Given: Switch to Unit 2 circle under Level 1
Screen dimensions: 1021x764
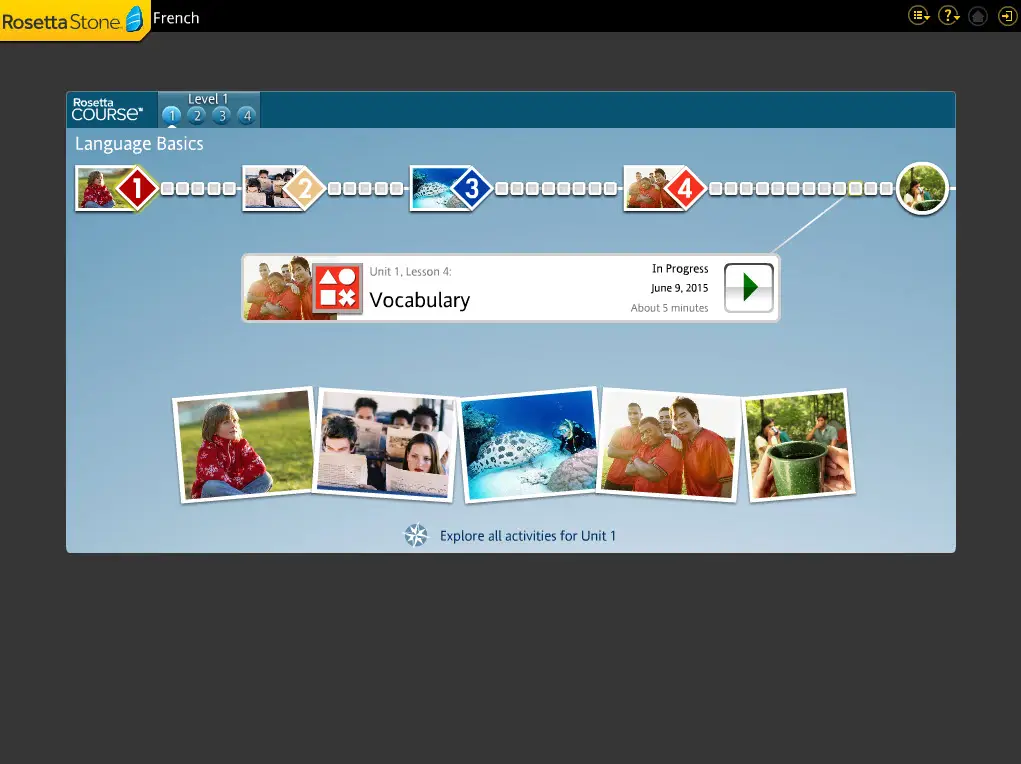Looking at the screenshot, I should 197,116.
